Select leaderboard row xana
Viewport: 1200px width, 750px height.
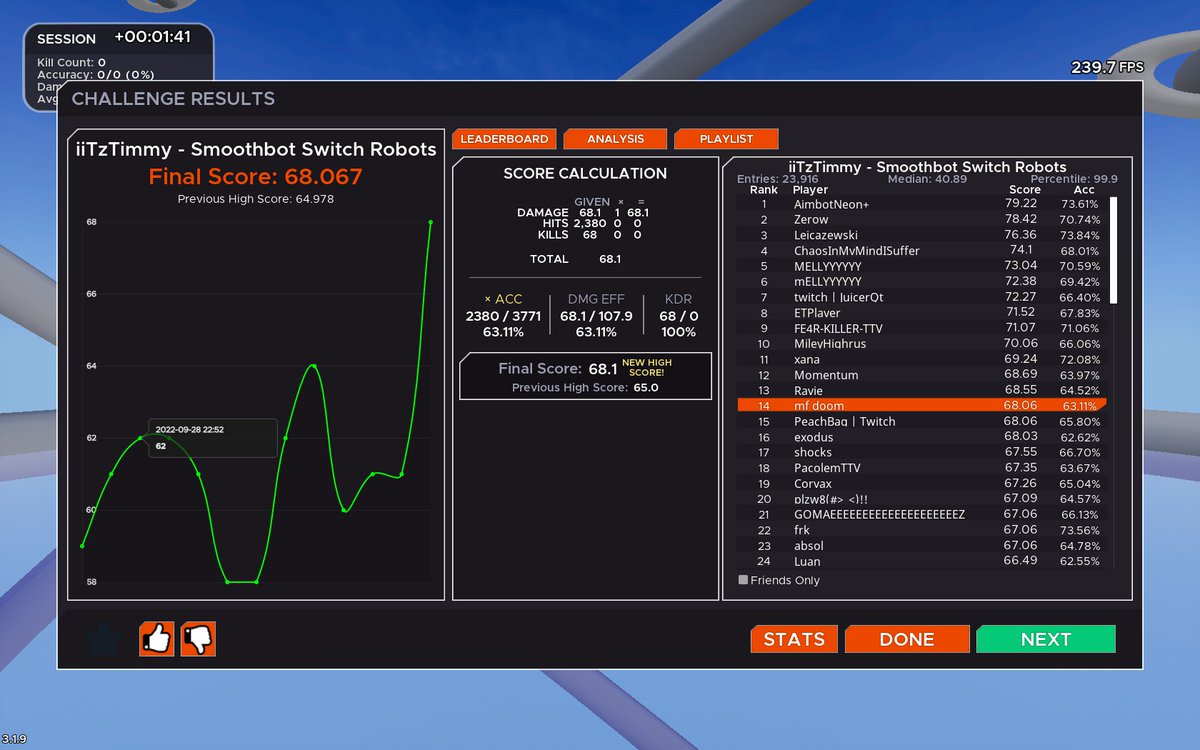(923, 359)
